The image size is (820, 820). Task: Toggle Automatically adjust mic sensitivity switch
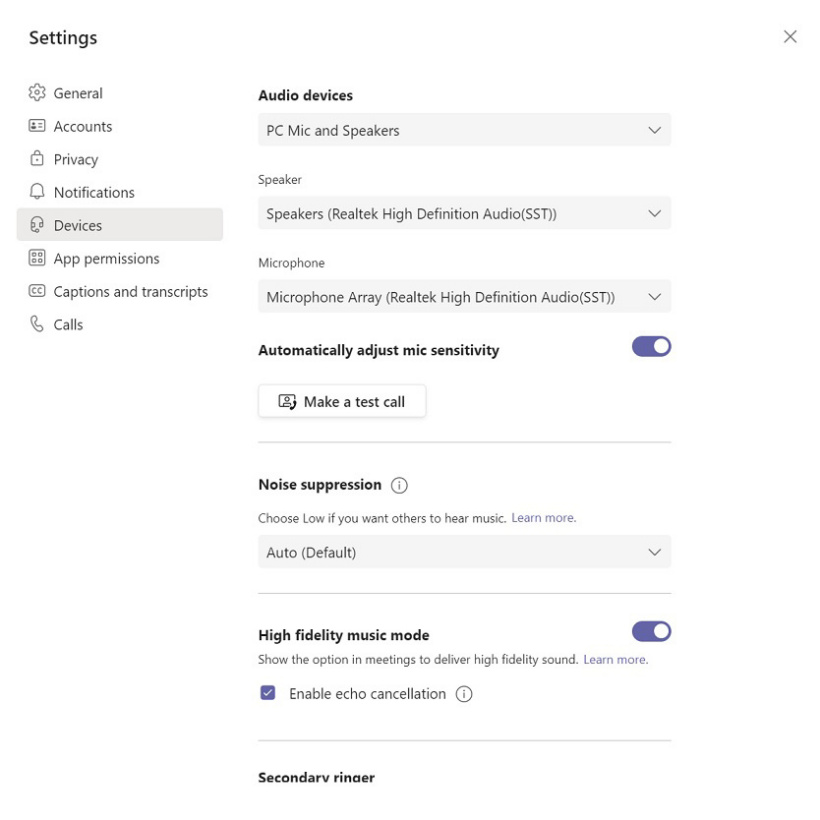651,347
